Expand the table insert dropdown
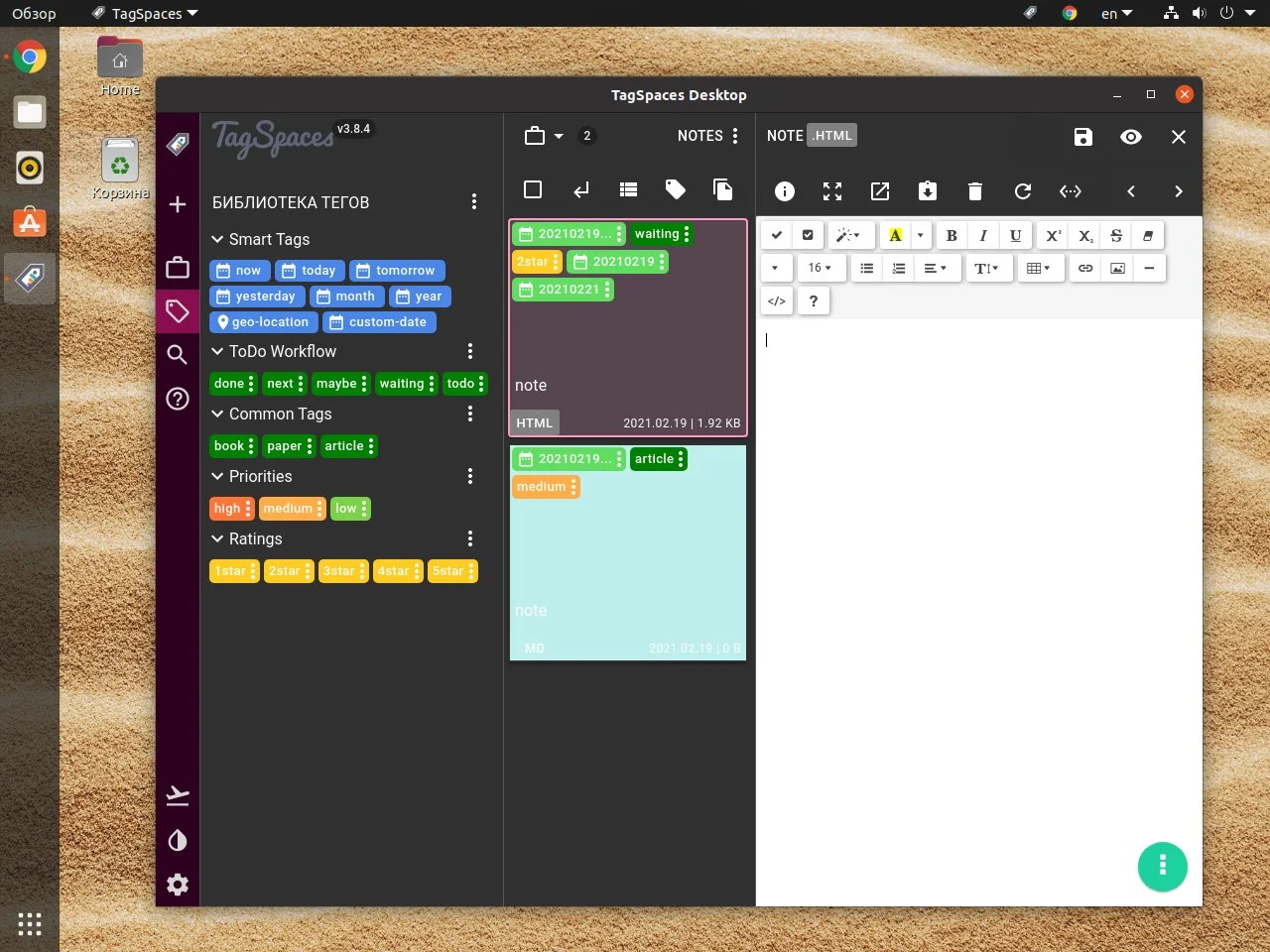 point(1038,268)
